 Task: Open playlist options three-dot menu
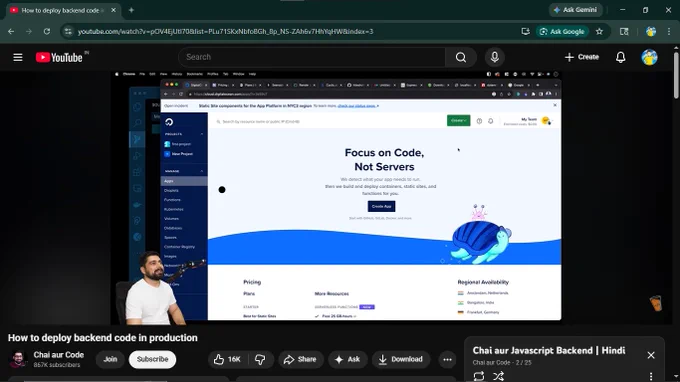[x=651, y=376]
